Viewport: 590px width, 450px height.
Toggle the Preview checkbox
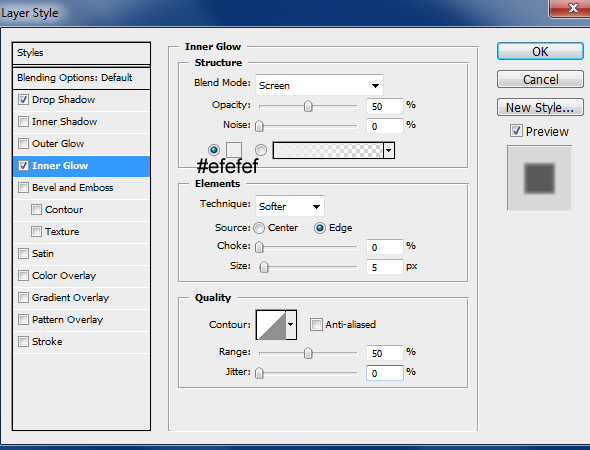click(x=516, y=131)
